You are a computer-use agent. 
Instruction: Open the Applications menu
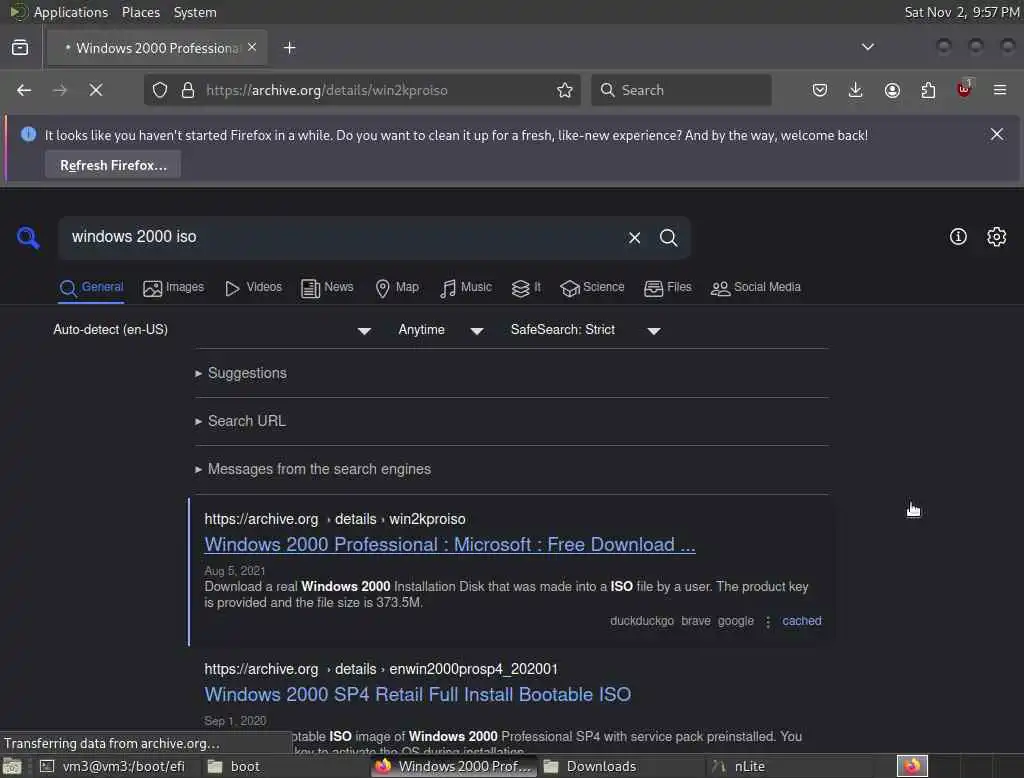(x=71, y=12)
